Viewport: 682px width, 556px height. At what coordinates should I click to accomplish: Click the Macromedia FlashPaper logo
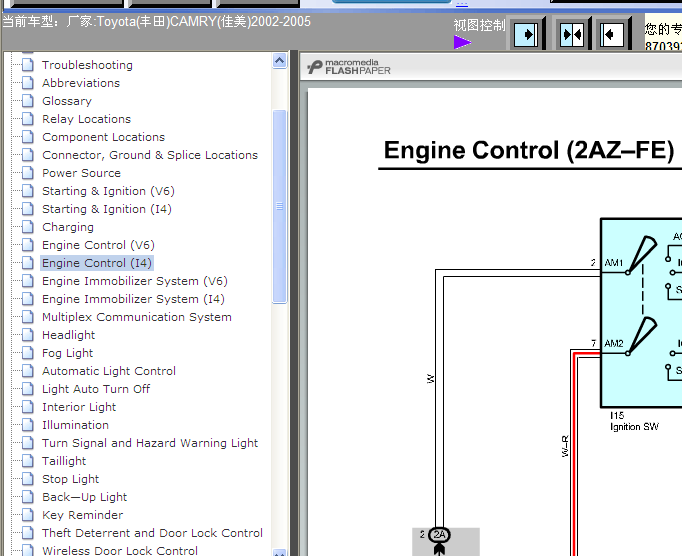(349, 67)
